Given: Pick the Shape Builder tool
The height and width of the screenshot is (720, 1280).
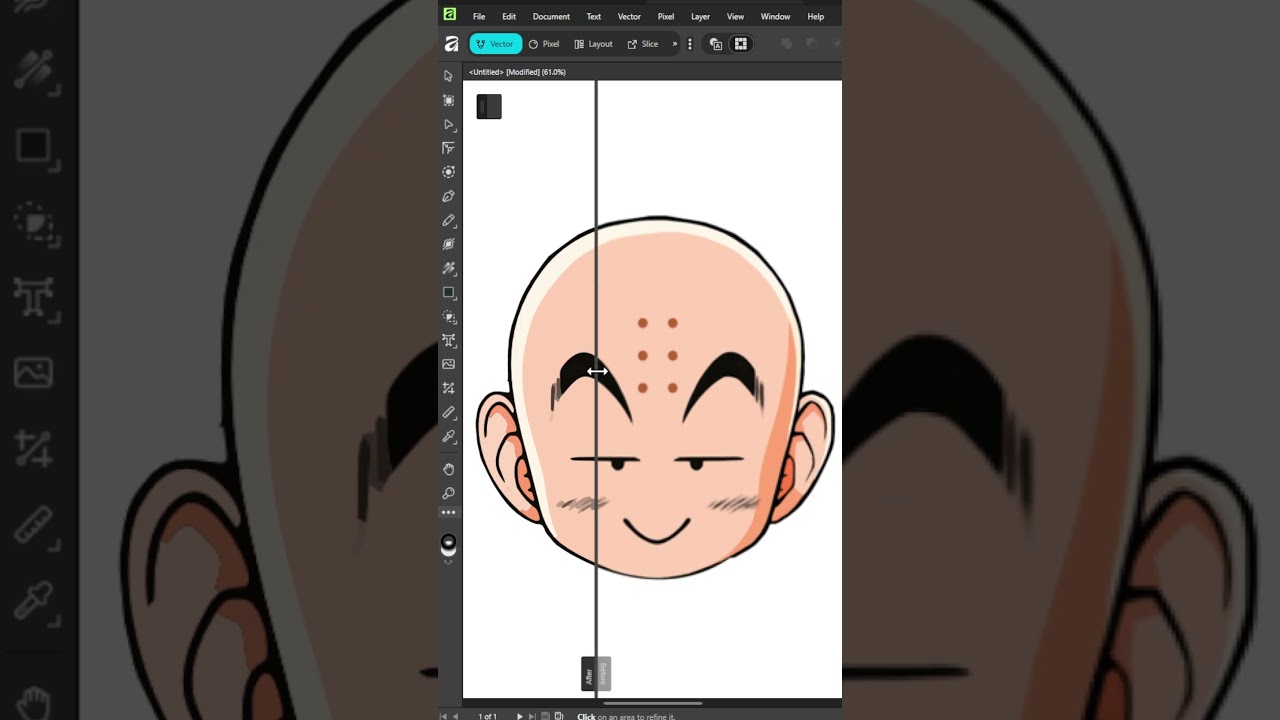Looking at the screenshot, I should tap(448, 316).
